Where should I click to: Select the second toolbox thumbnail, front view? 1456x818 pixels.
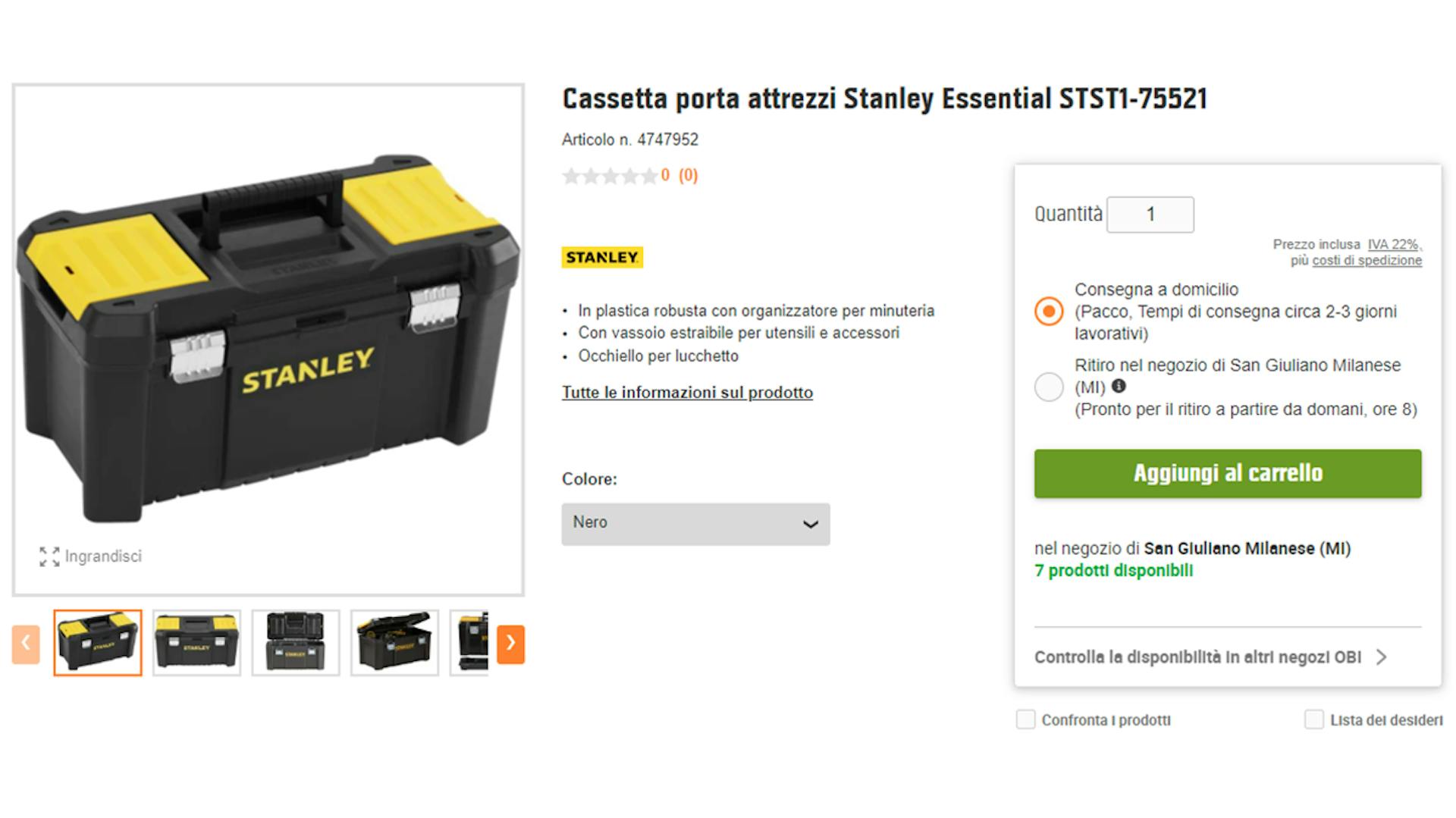(x=196, y=643)
